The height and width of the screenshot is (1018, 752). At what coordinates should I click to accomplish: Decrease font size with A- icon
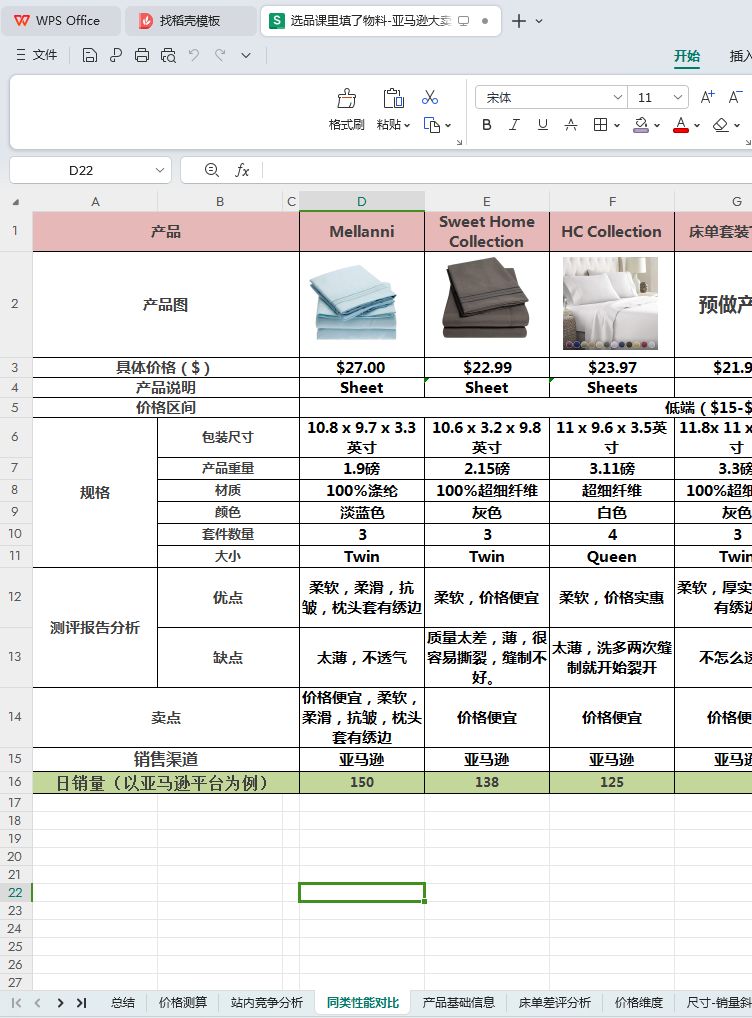click(x=735, y=97)
